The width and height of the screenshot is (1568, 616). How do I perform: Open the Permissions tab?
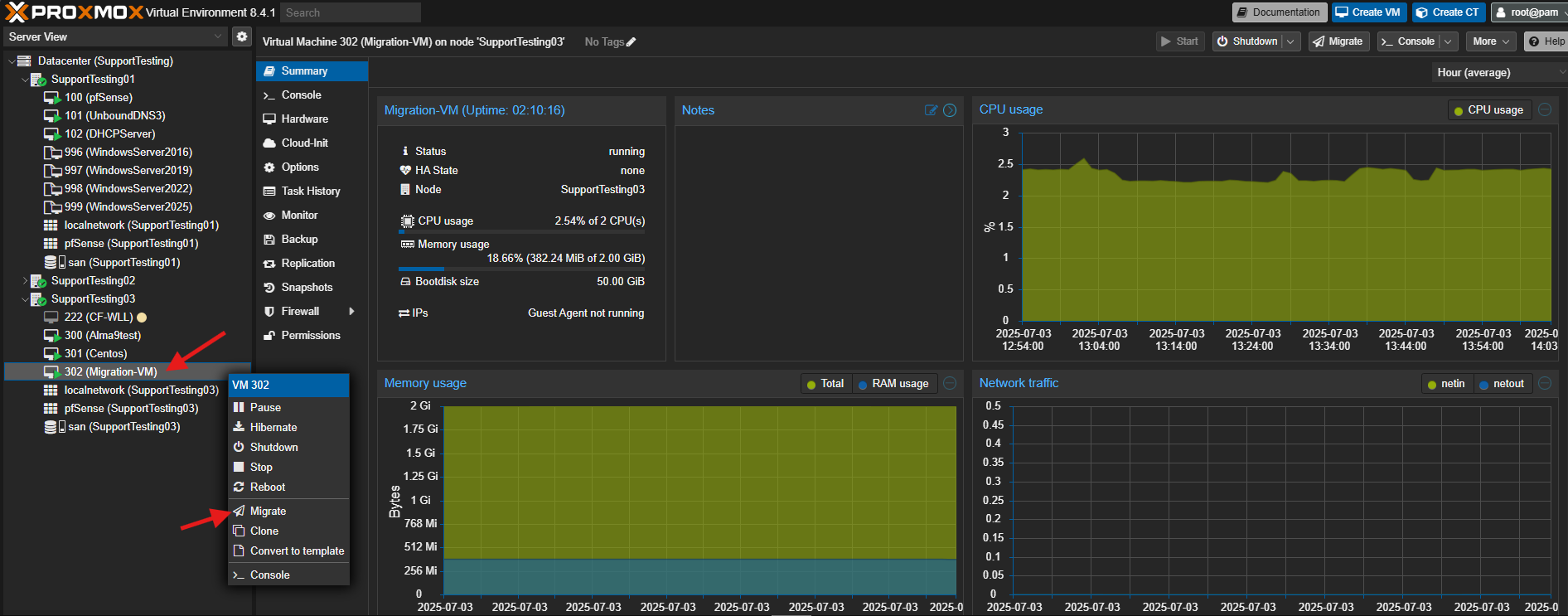click(312, 336)
